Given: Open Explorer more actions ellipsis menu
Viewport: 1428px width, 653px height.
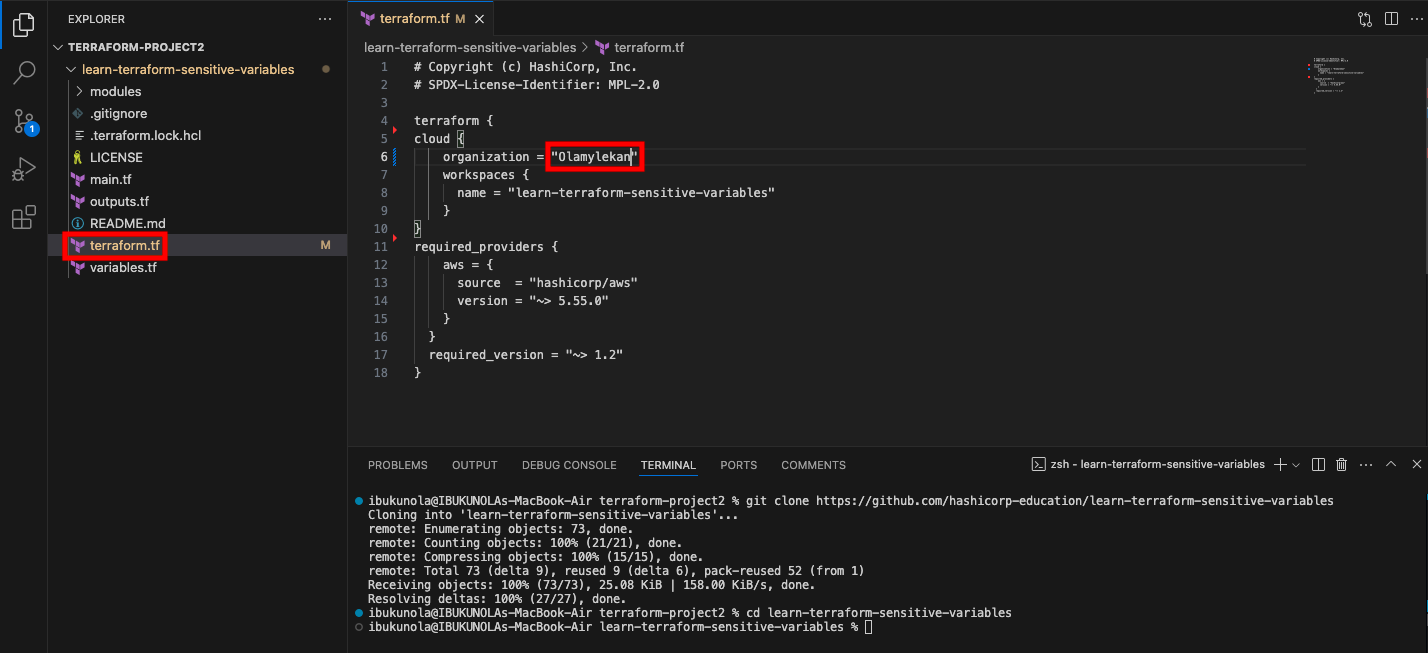Looking at the screenshot, I should (x=324, y=19).
